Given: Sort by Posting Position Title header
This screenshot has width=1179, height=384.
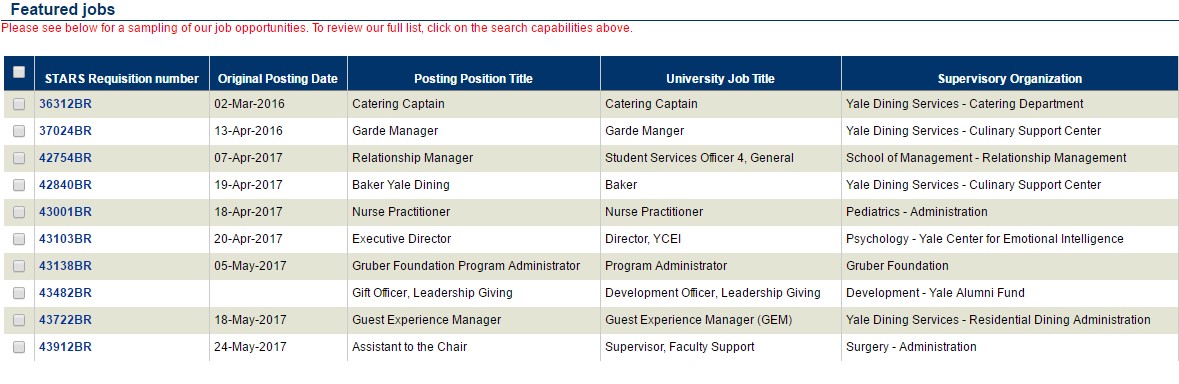Looking at the screenshot, I should 474,79.
